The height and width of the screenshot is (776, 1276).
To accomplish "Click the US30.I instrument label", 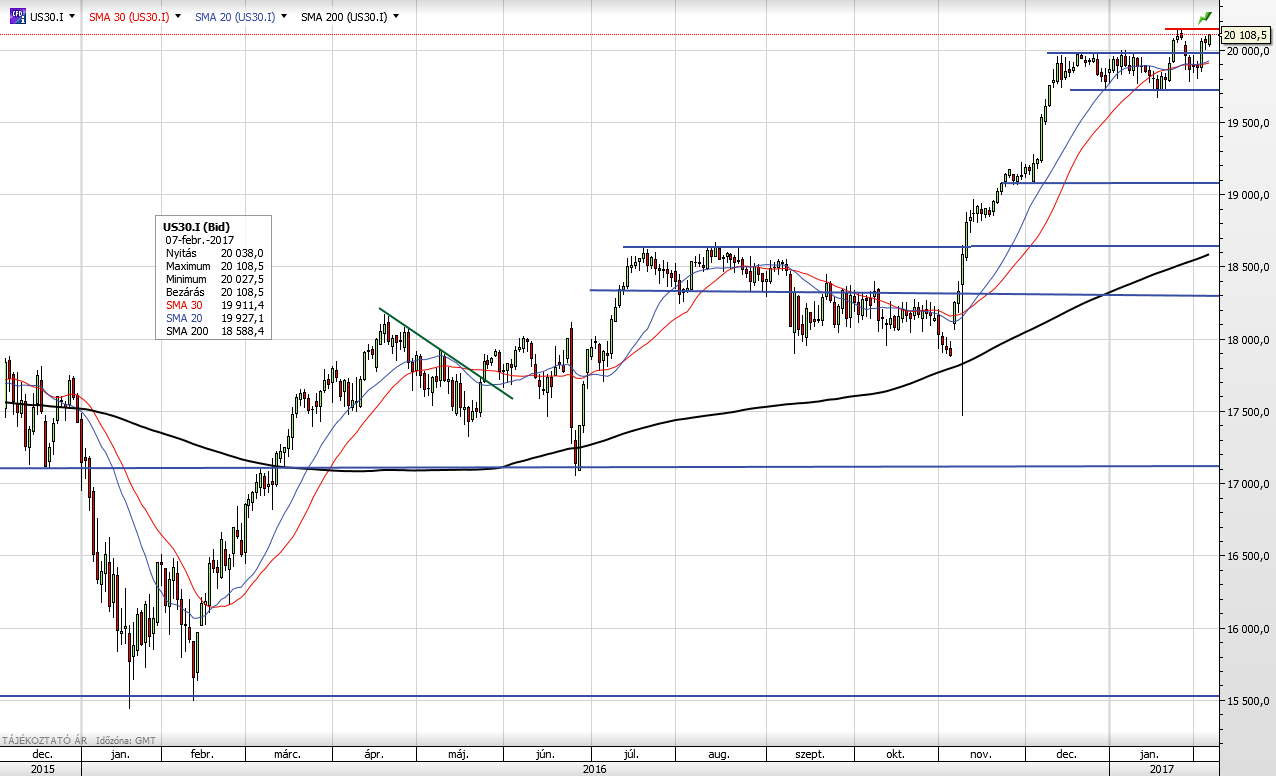I will (46, 17).
